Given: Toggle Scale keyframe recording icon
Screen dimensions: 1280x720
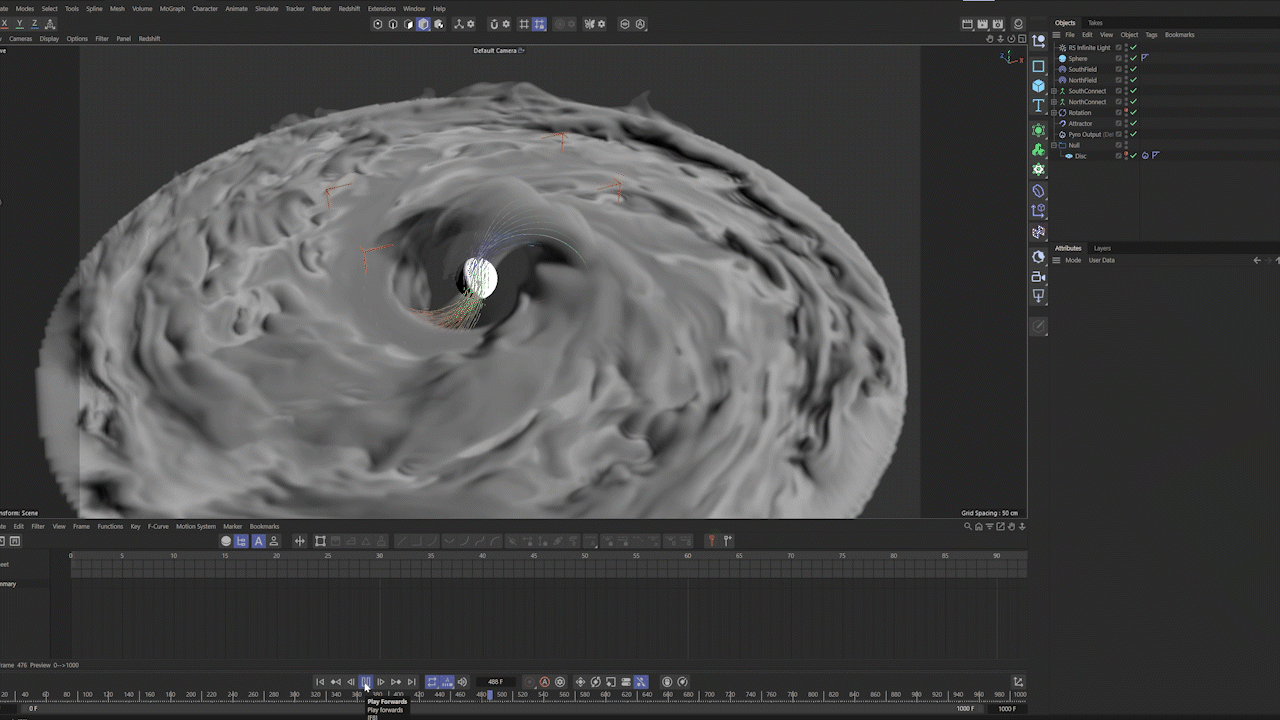Looking at the screenshot, I should [611, 682].
